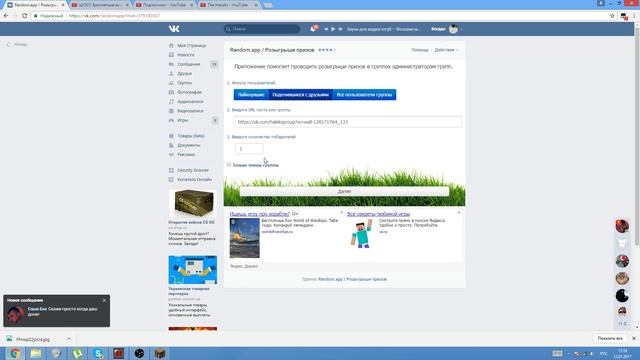Open the Помощь link
Screen dimensions: 640x360
420,50
